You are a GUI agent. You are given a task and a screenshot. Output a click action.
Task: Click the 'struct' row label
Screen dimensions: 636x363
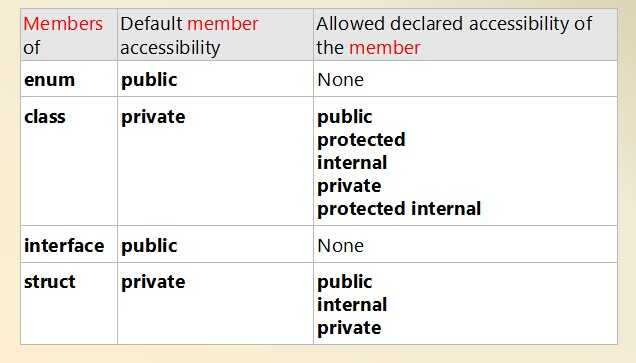tap(49, 282)
